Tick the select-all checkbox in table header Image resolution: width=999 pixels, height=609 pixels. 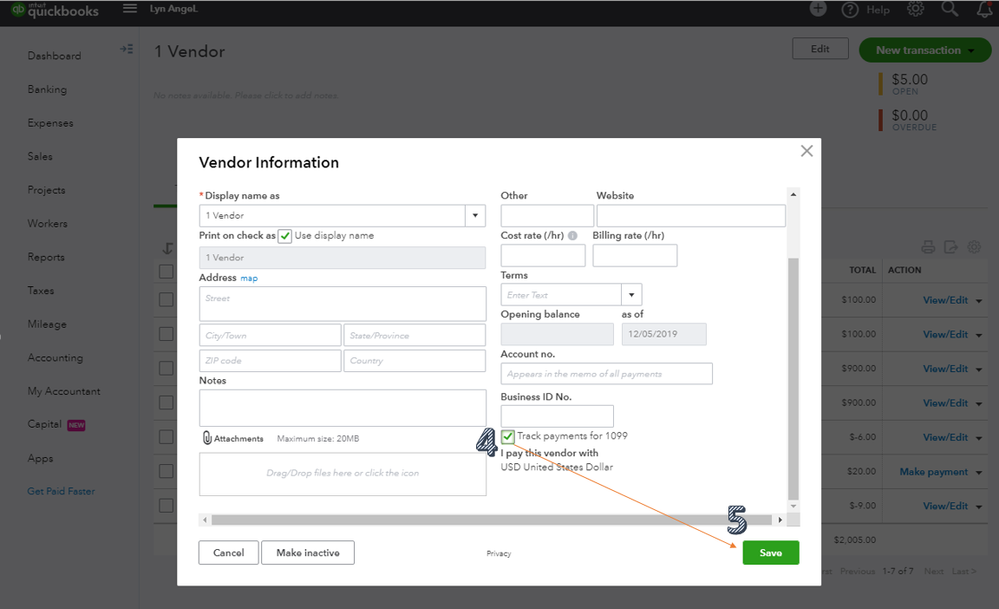click(166, 271)
